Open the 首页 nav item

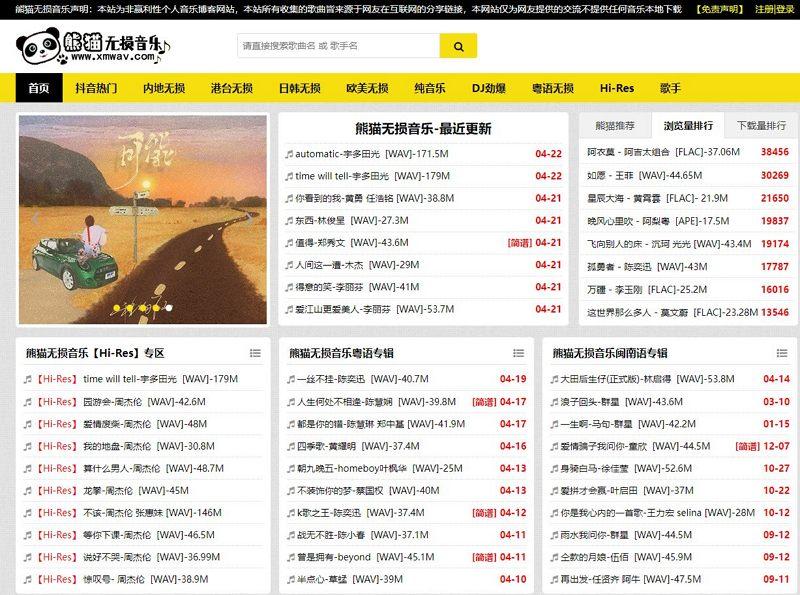39,88
